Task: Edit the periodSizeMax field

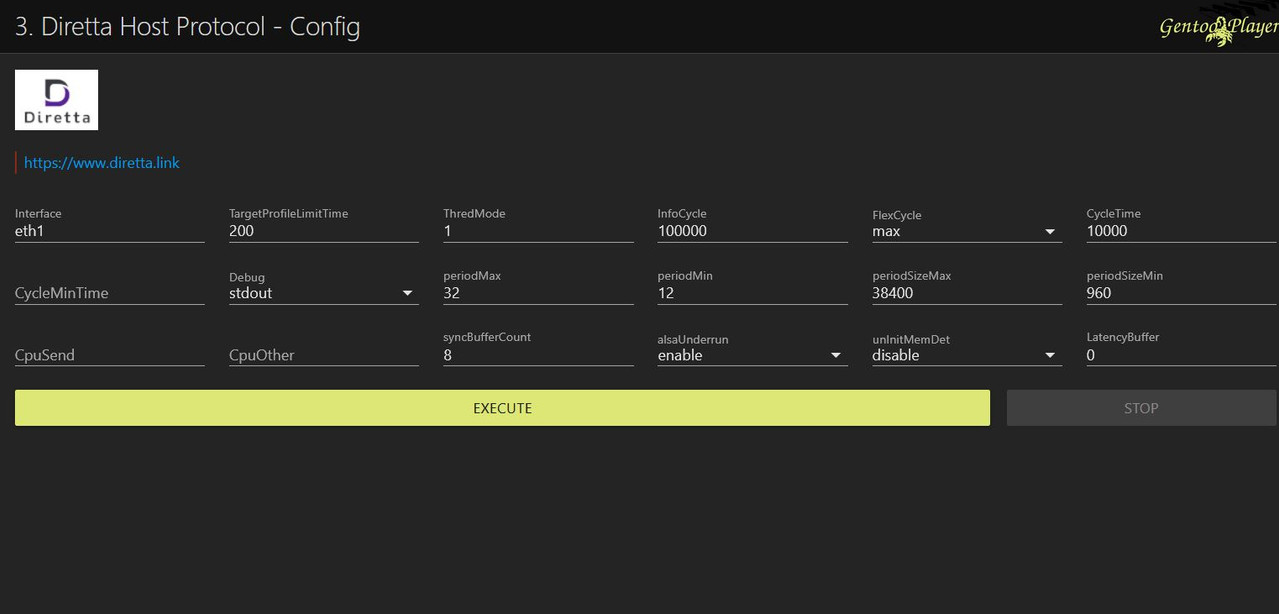Action: pyautogui.click(x=966, y=293)
